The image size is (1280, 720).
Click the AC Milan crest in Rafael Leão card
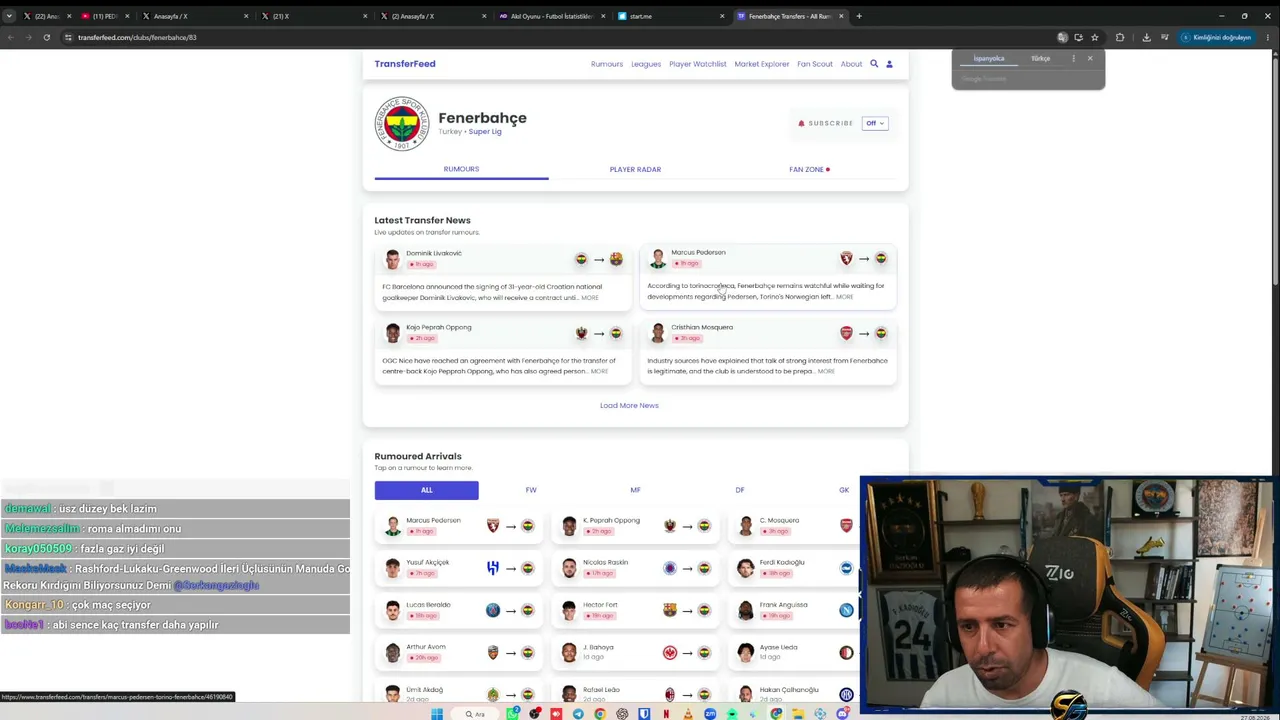(x=670, y=695)
